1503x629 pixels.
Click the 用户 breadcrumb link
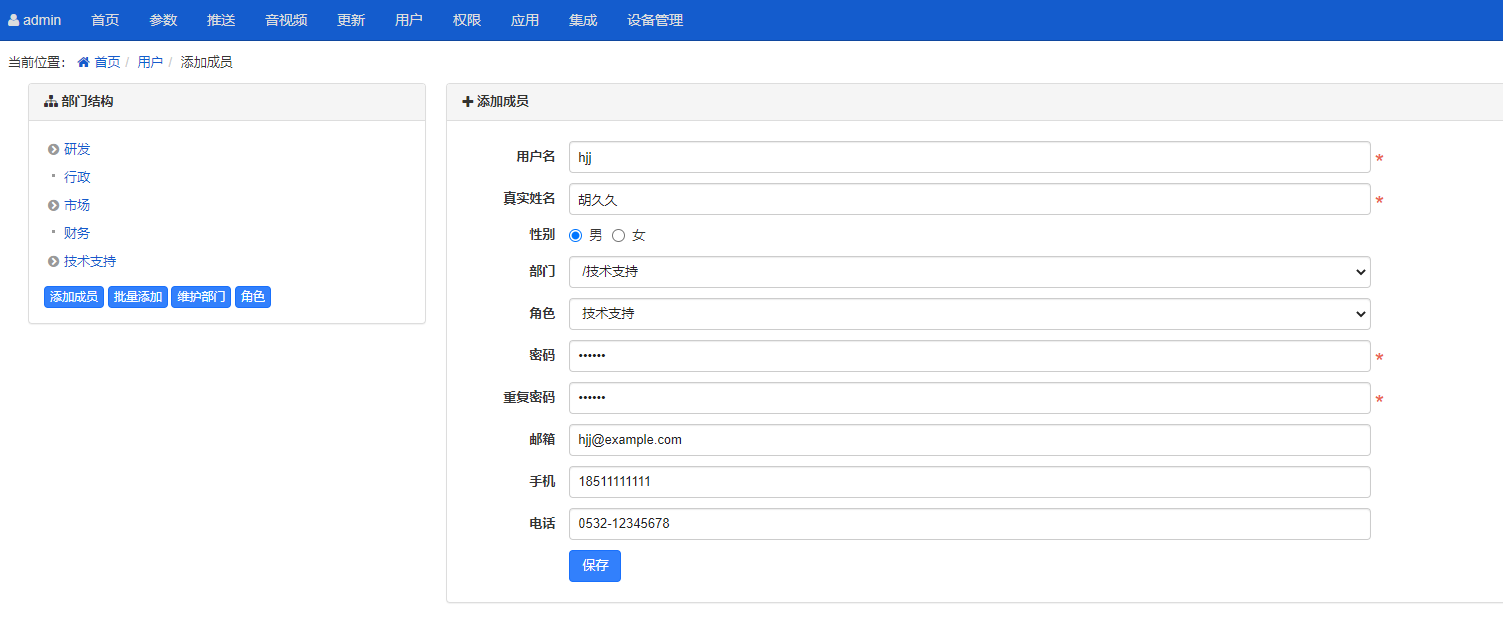click(x=150, y=62)
